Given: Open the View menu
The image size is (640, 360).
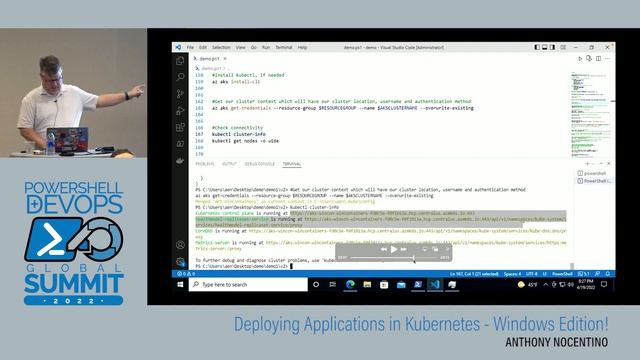Looking at the screenshot, I should click(x=240, y=47).
